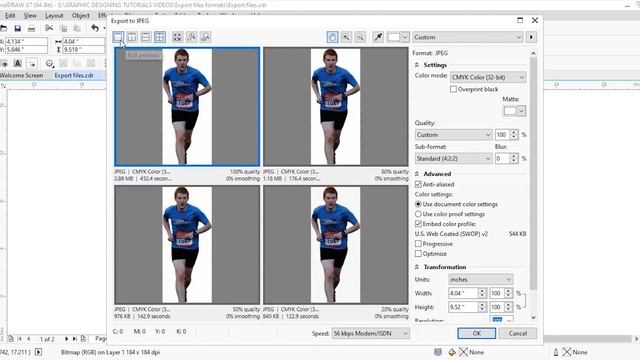Viewport: 640px width, 360px height.
Task: Close the Export to JPEG dialog
Action: [535, 20]
